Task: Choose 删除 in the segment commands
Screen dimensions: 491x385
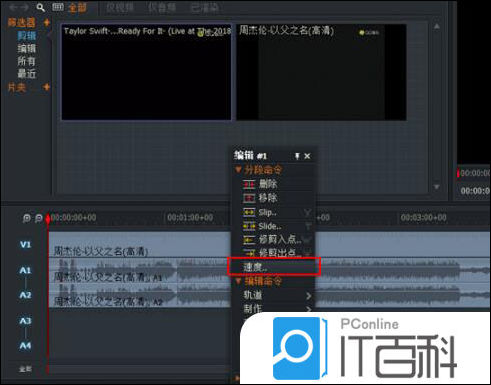Action: point(273,184)
